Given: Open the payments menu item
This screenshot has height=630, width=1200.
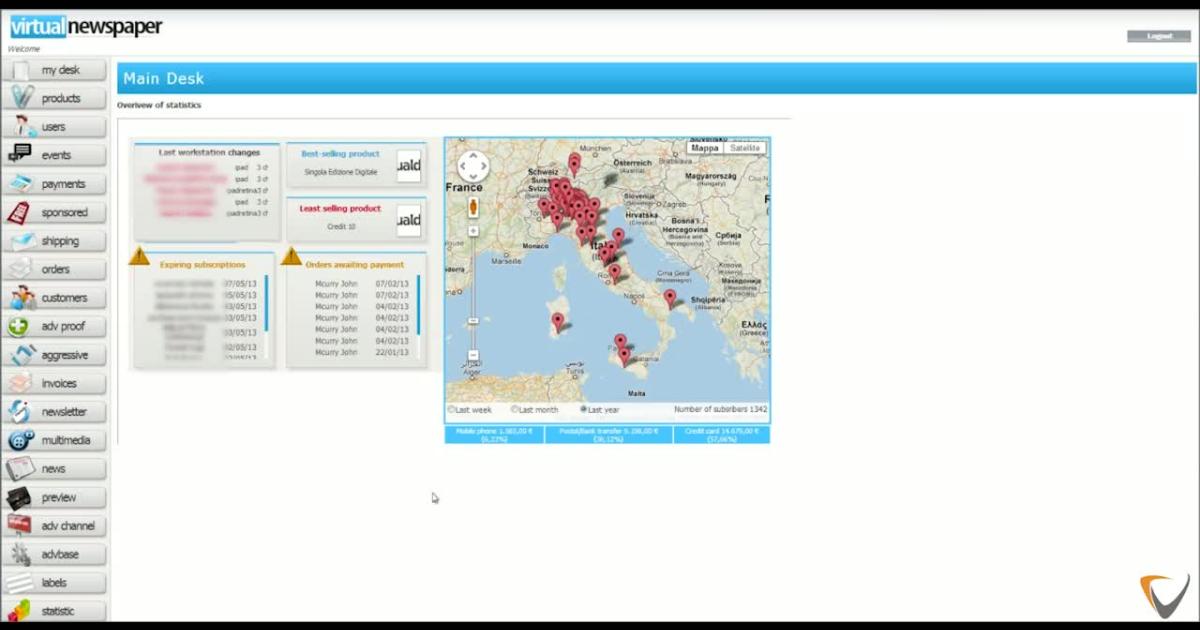Looking at the screenshot, I should [62, 184].
